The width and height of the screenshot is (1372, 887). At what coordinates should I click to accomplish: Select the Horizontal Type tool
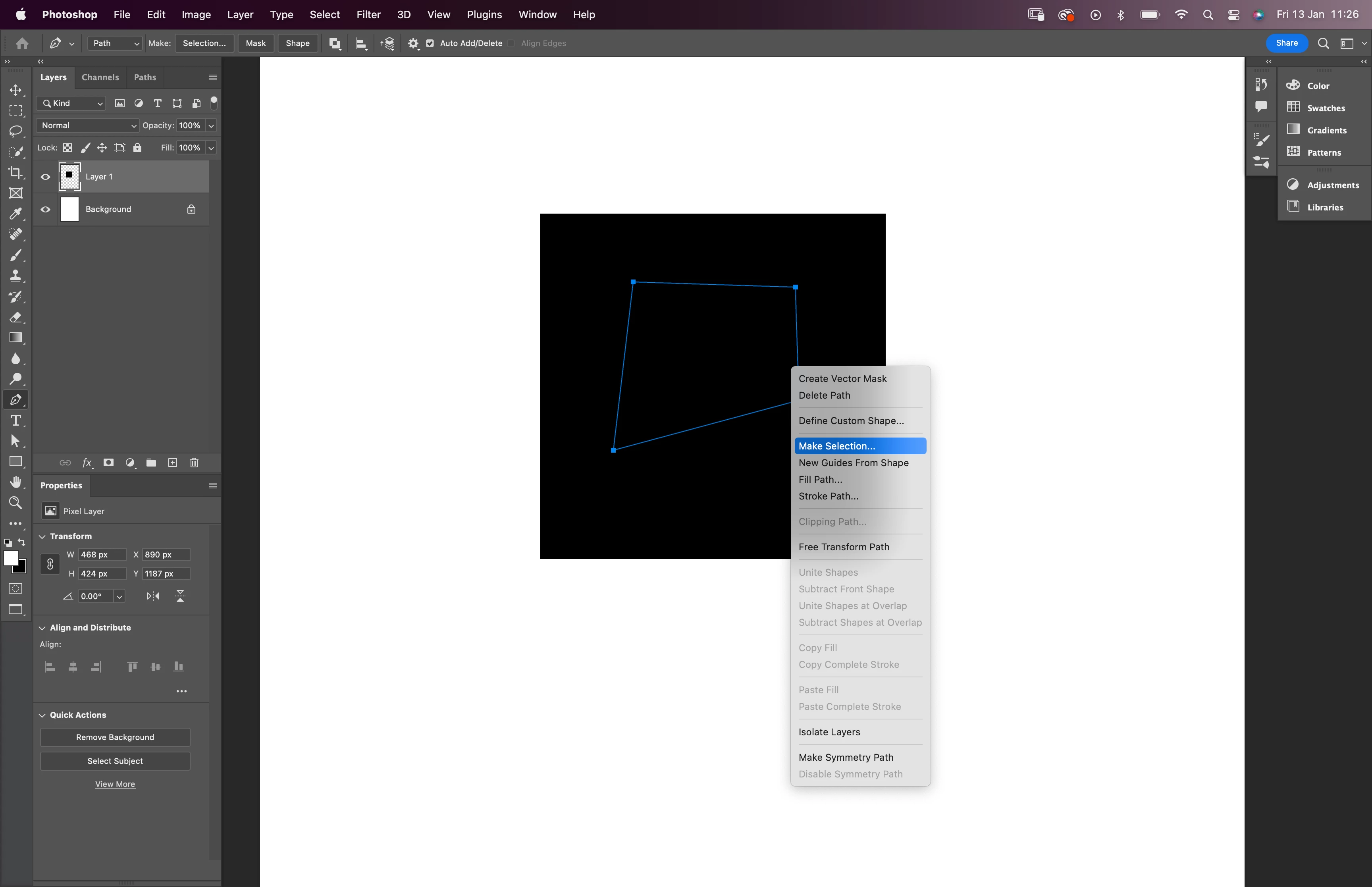(x=15, y=420)
